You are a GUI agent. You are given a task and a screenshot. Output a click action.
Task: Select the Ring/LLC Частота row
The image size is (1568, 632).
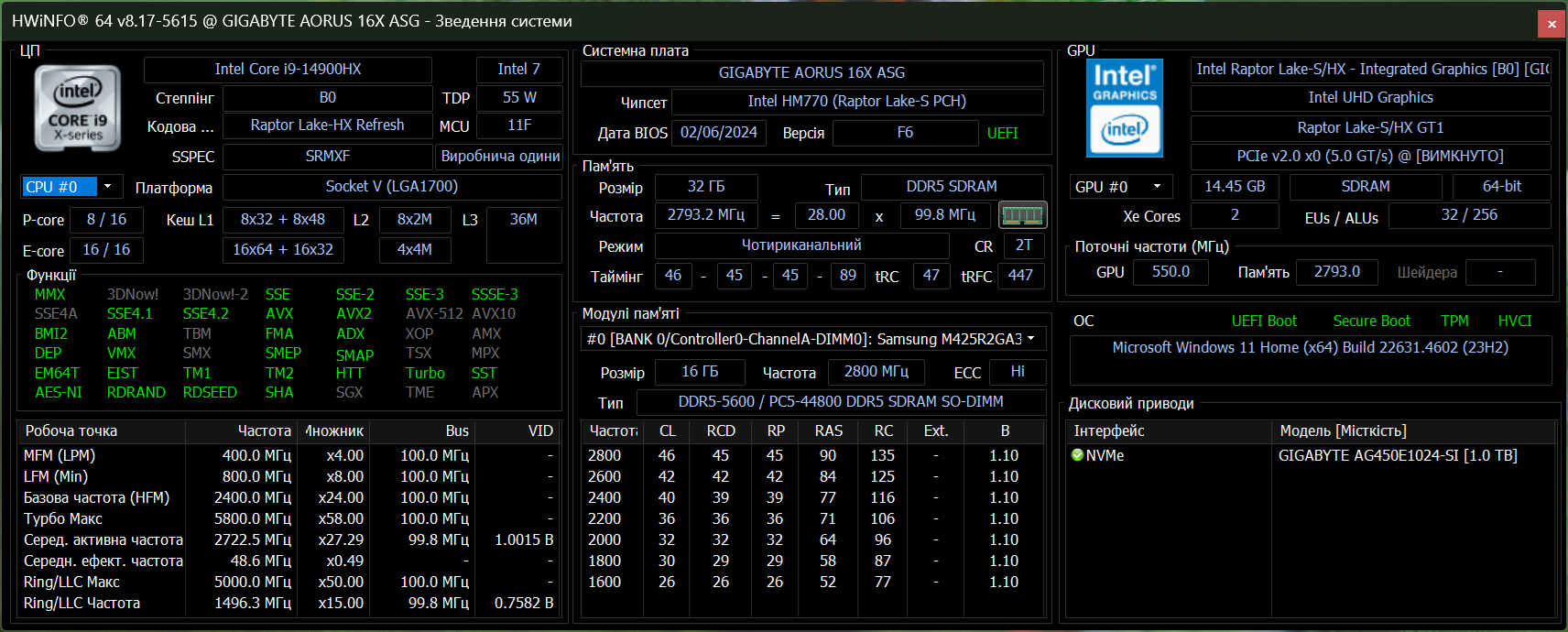click(288, 603)
